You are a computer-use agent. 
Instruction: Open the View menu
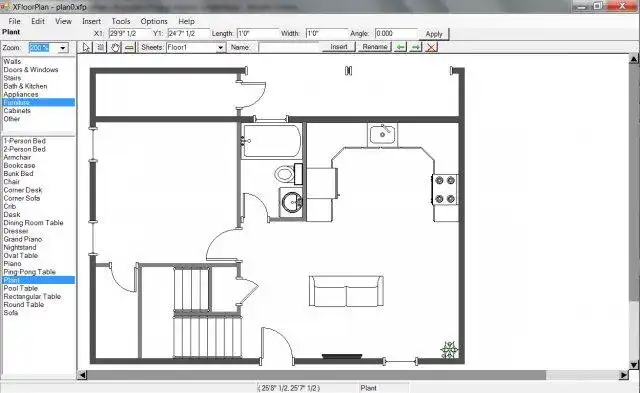63,21
